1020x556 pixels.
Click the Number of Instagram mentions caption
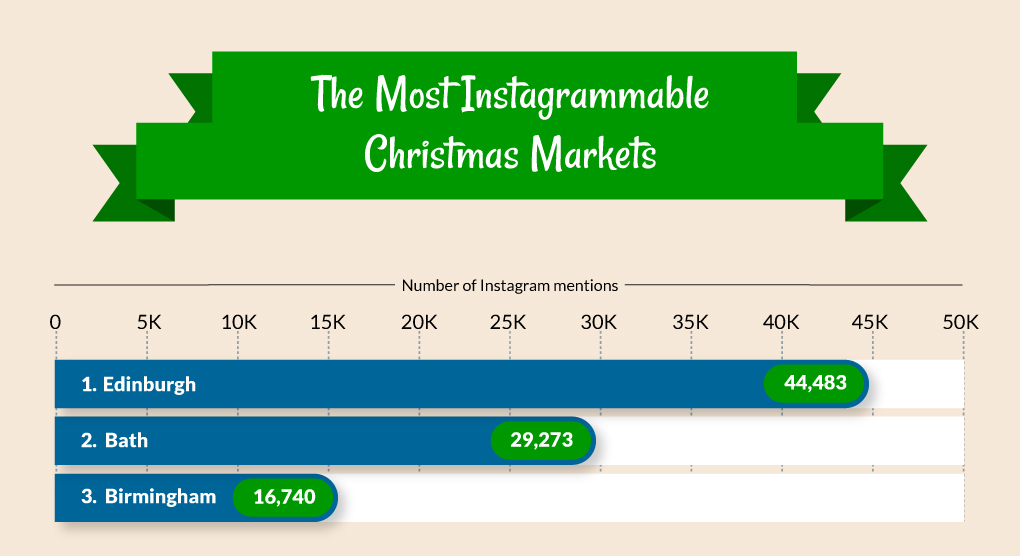pos(509,285)
